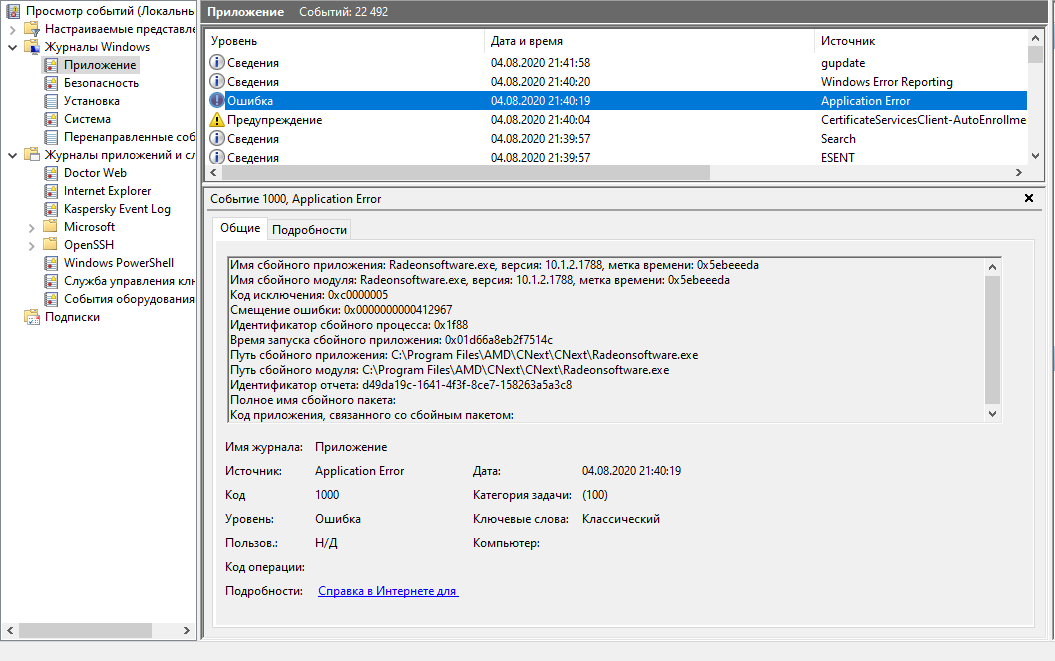The width and height of the screenshot is (1055, 661).
Task: Click the info icon of Windows Error Reporting event
Action: click(217, 81)
